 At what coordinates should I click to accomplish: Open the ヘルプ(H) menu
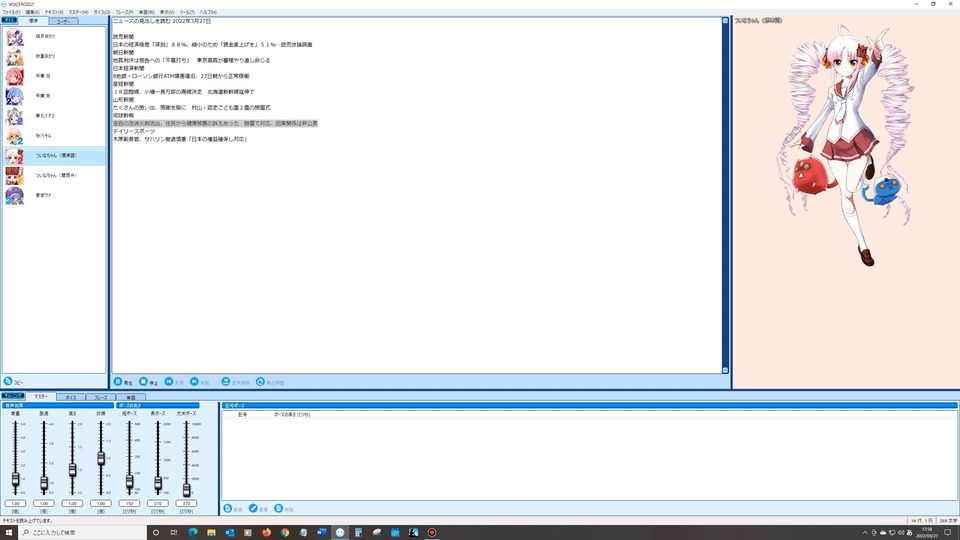click(x=208, y=12)
